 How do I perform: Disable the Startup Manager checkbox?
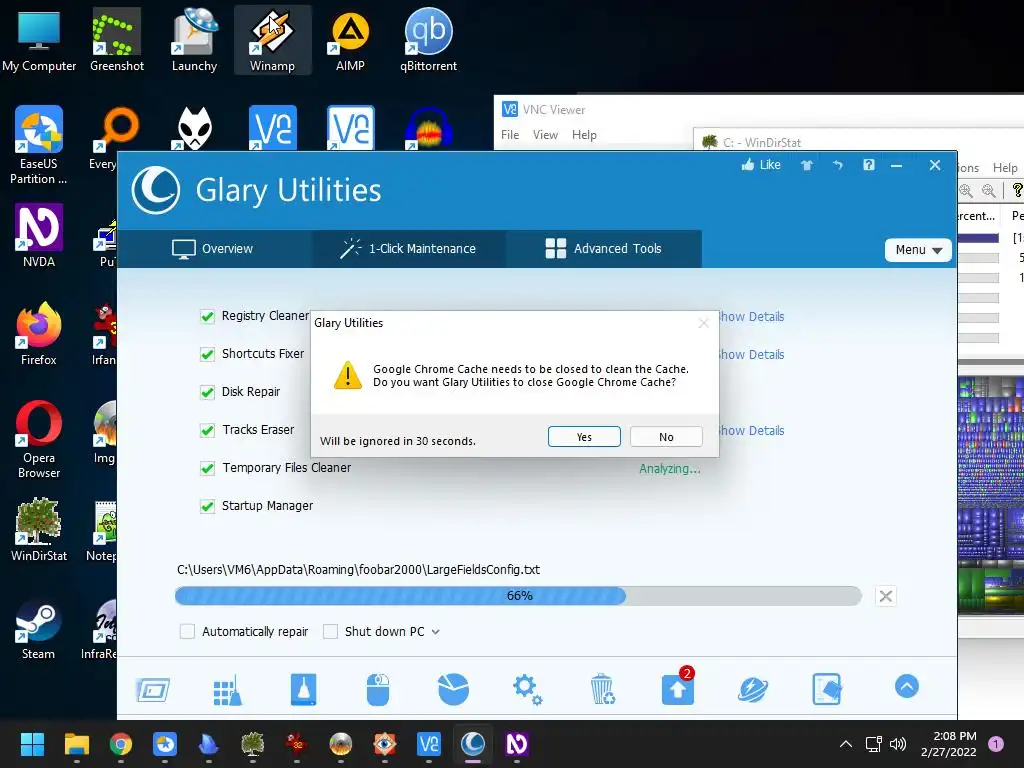click(207, 506)
